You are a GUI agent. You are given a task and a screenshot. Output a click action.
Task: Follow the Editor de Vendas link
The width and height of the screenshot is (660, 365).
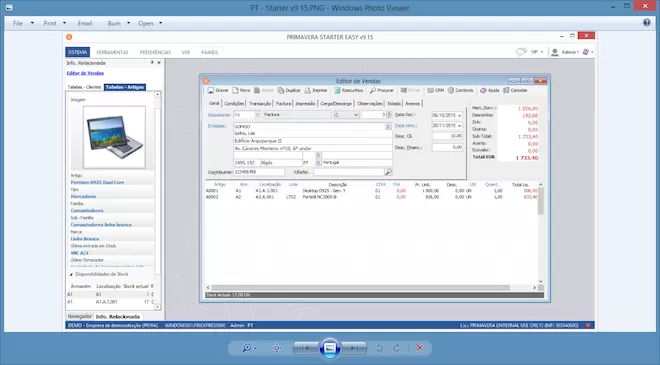85,73
